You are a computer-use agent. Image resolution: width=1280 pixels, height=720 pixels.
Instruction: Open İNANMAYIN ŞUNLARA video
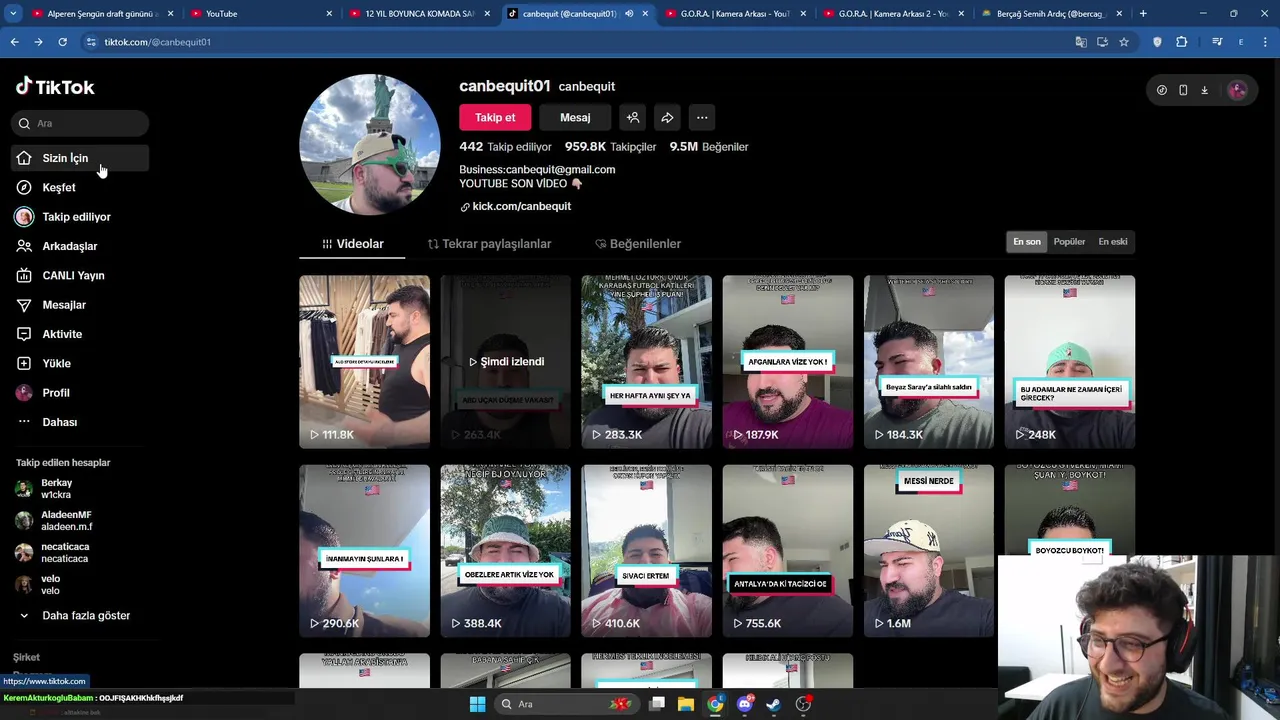[364, 551]
